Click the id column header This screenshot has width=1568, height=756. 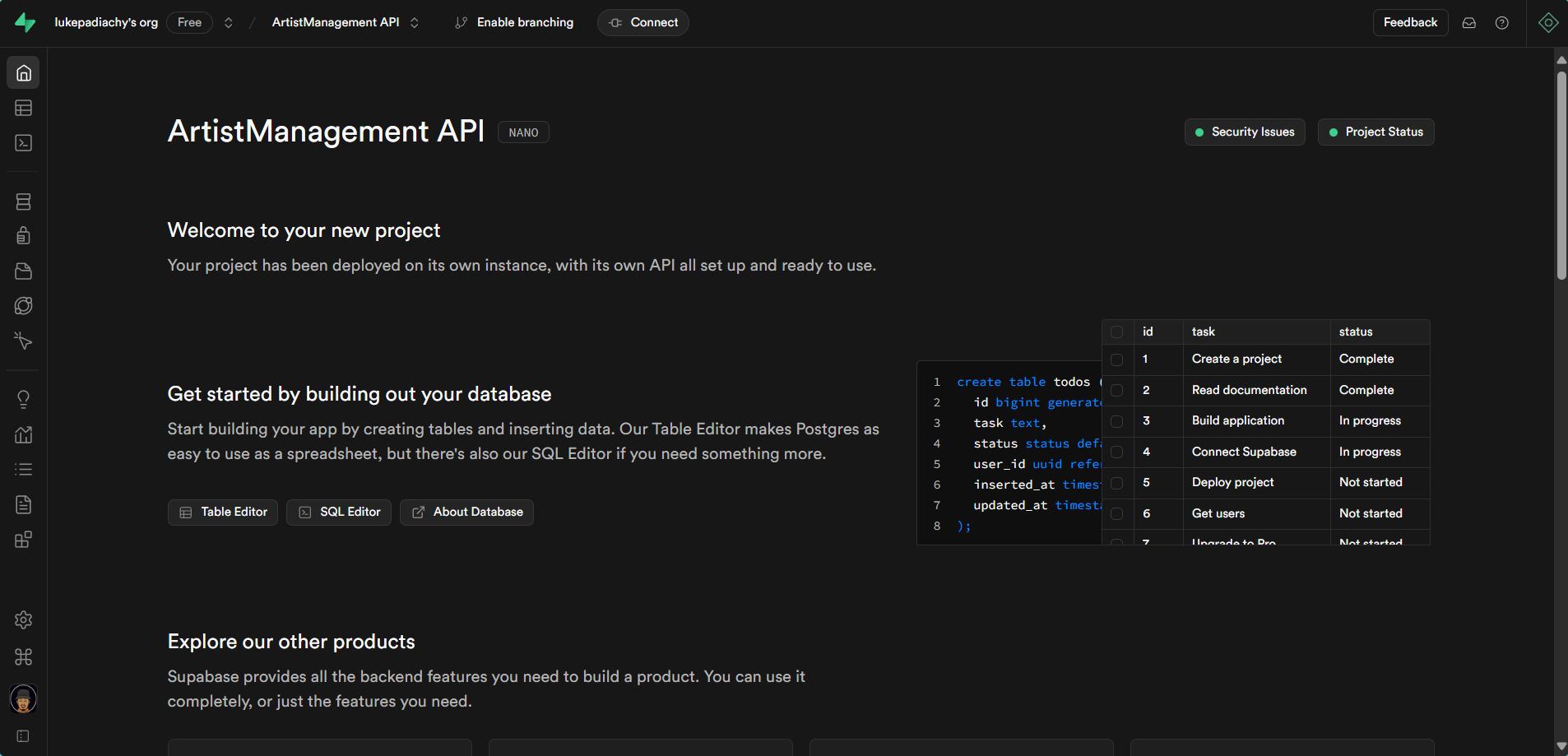pyautogui.click(x=1158, y=332)
